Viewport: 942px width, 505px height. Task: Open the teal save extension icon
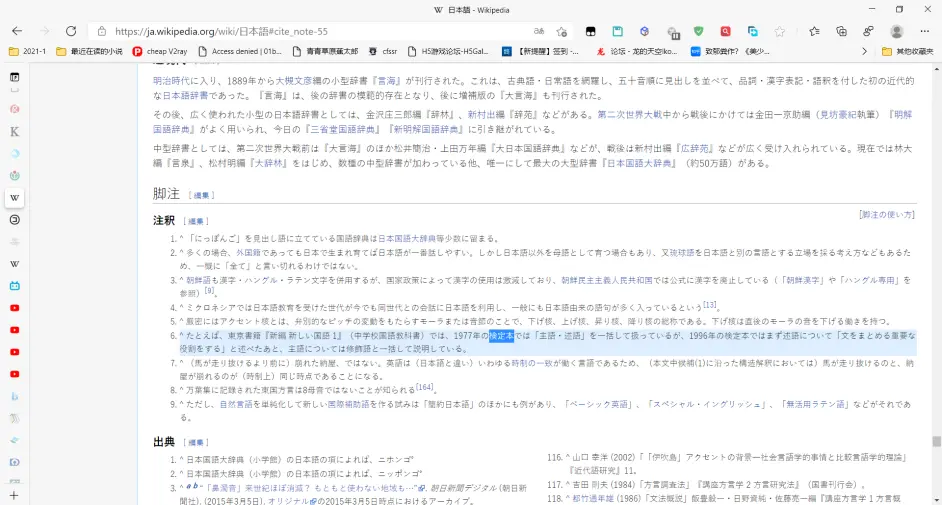click(x=618, y=31)
